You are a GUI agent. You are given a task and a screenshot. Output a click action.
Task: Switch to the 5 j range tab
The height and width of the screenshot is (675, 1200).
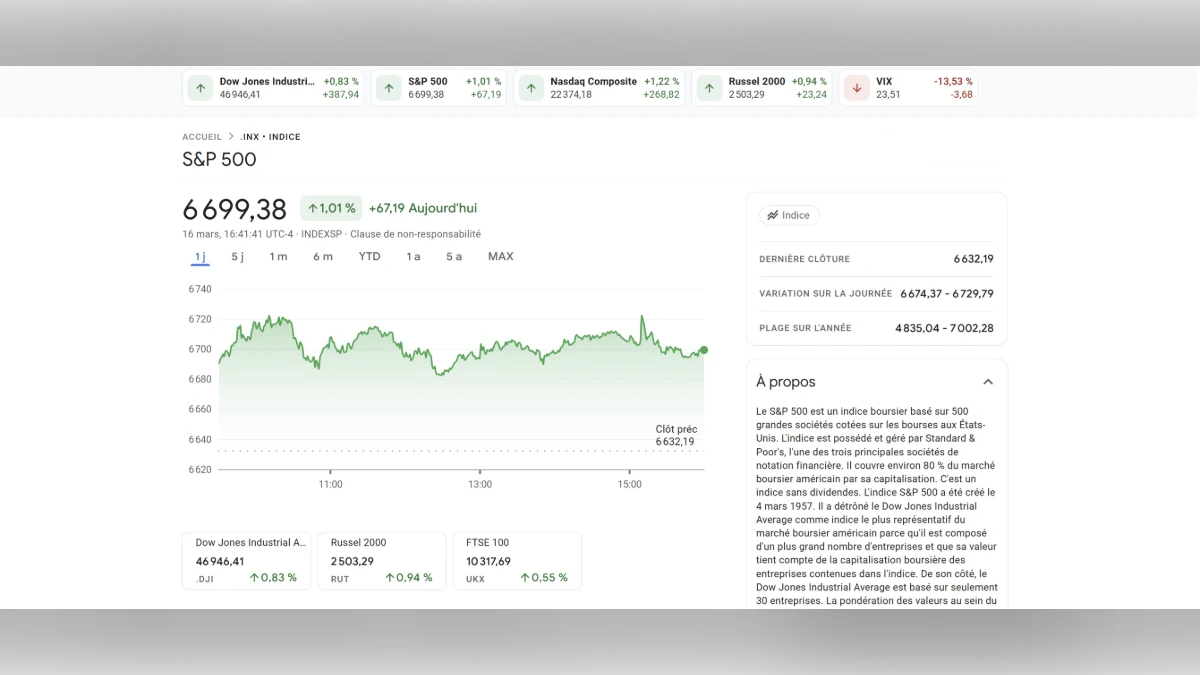coord(238,257)
